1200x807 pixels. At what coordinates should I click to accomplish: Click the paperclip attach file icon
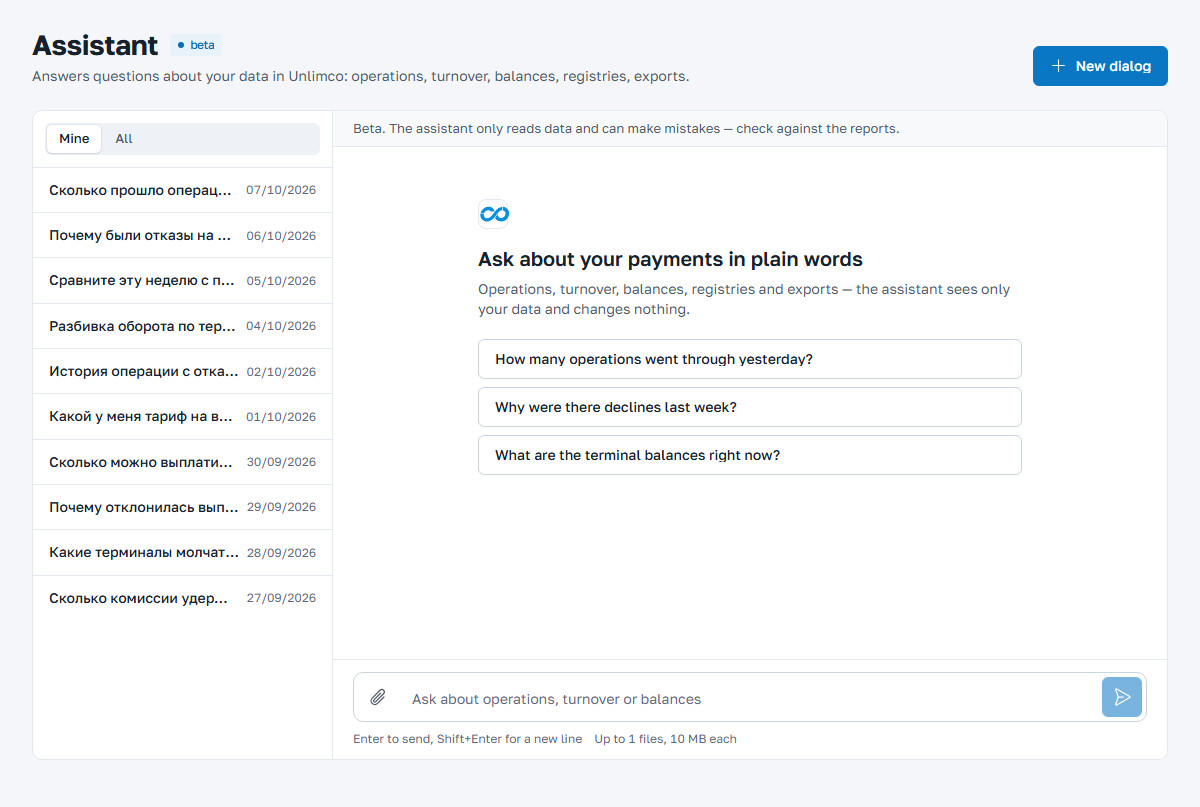coord(378,697)
